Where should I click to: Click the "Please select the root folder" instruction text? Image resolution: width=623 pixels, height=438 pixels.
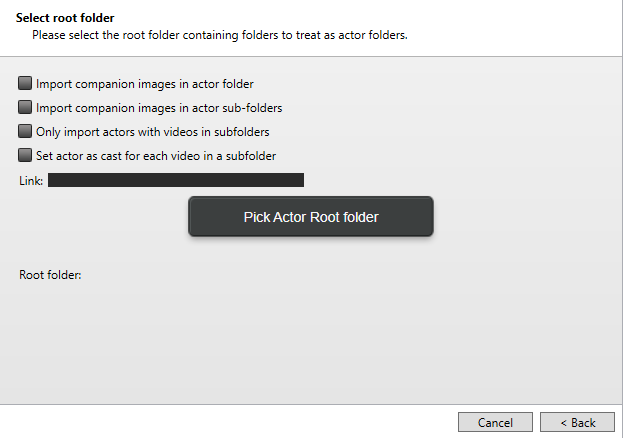pos(219,36)
